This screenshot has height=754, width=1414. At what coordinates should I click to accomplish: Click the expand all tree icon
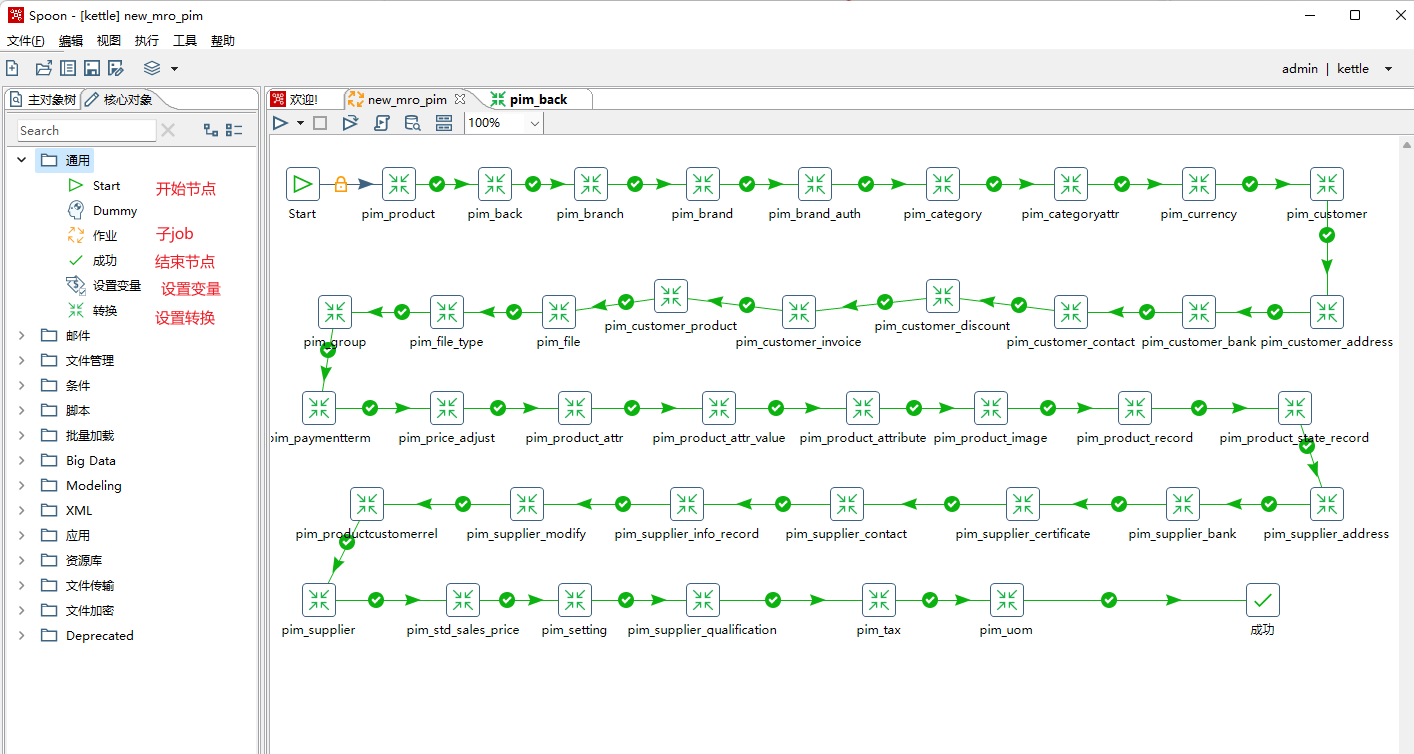tap(211, 130)
